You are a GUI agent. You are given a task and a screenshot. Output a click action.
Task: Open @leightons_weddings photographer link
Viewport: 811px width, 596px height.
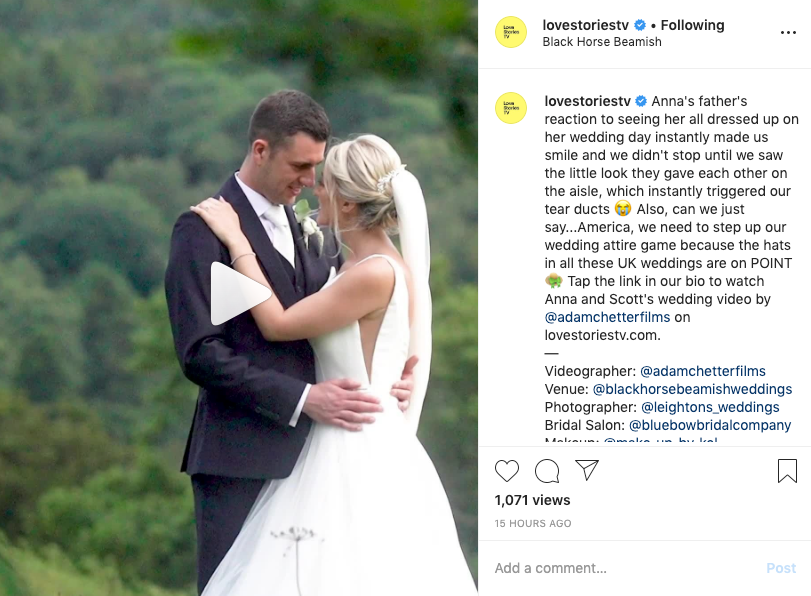click(710, 407)
